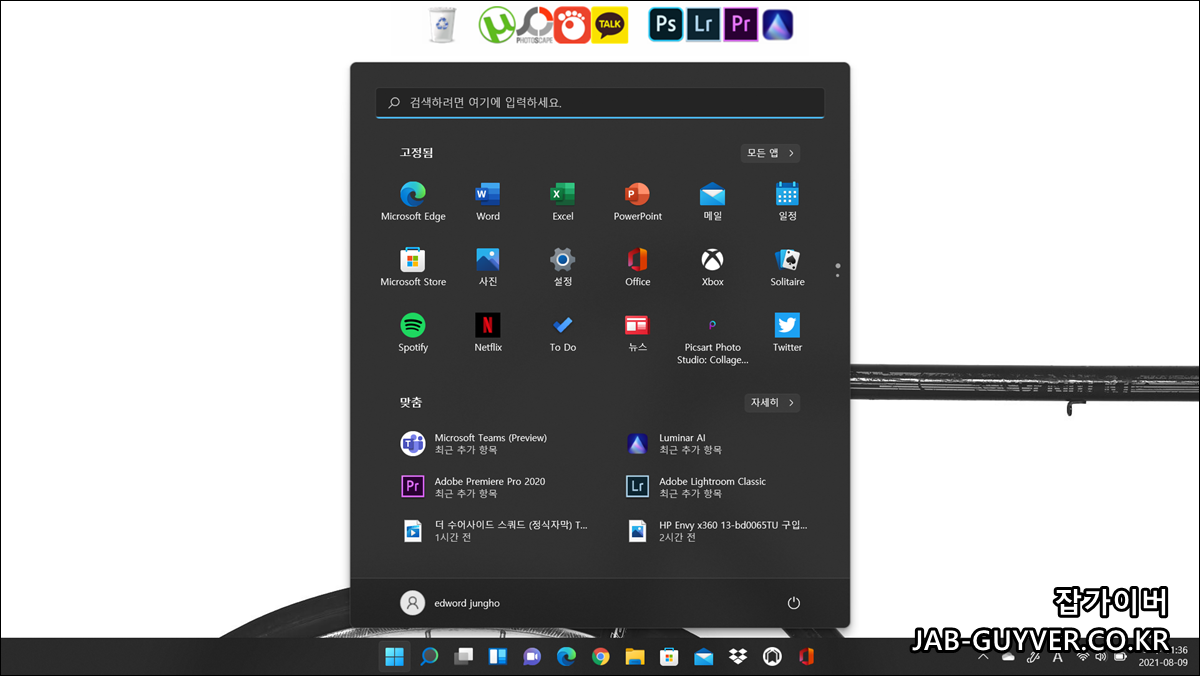Open Luminar desktop shortcut icon

(x=778, y=24)
